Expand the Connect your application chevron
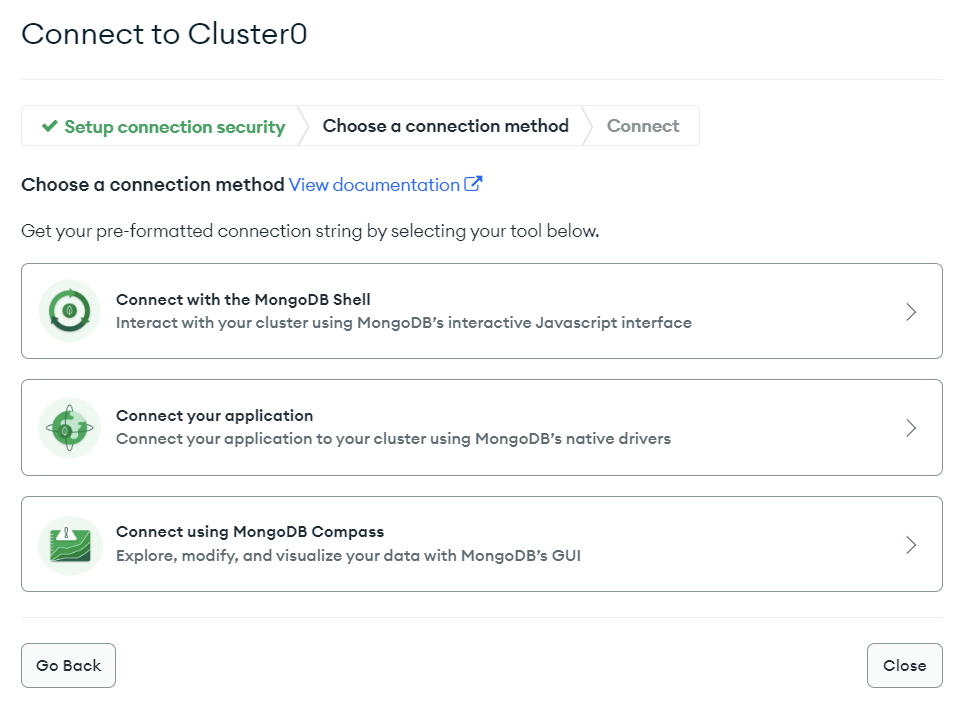The height and width of the screenshot is (702, 960). coord(911,428)
